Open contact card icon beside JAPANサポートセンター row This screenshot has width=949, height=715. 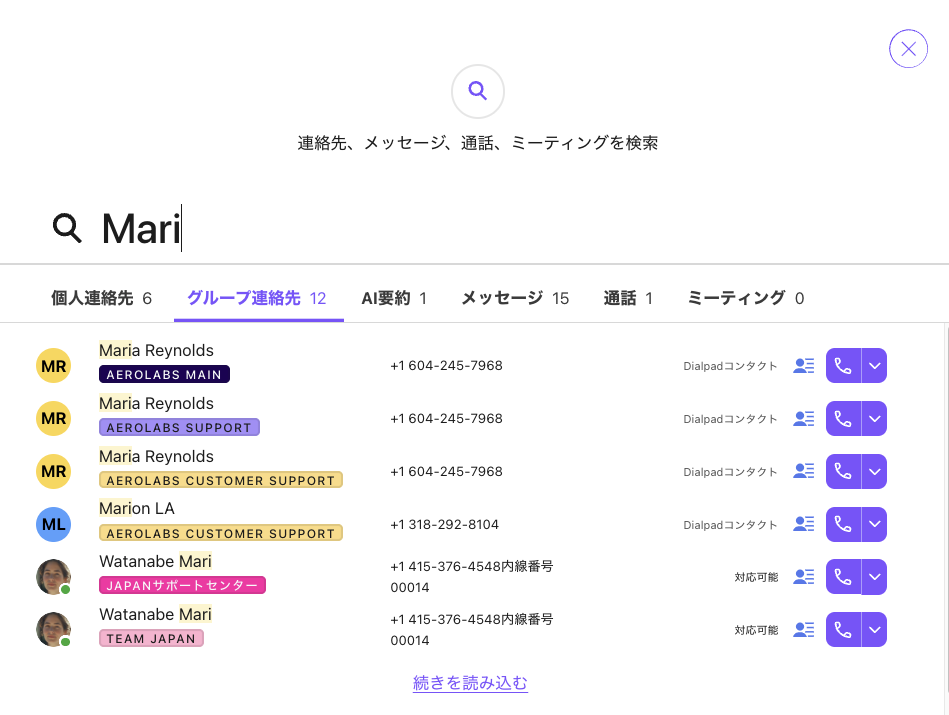pos(803,577)
